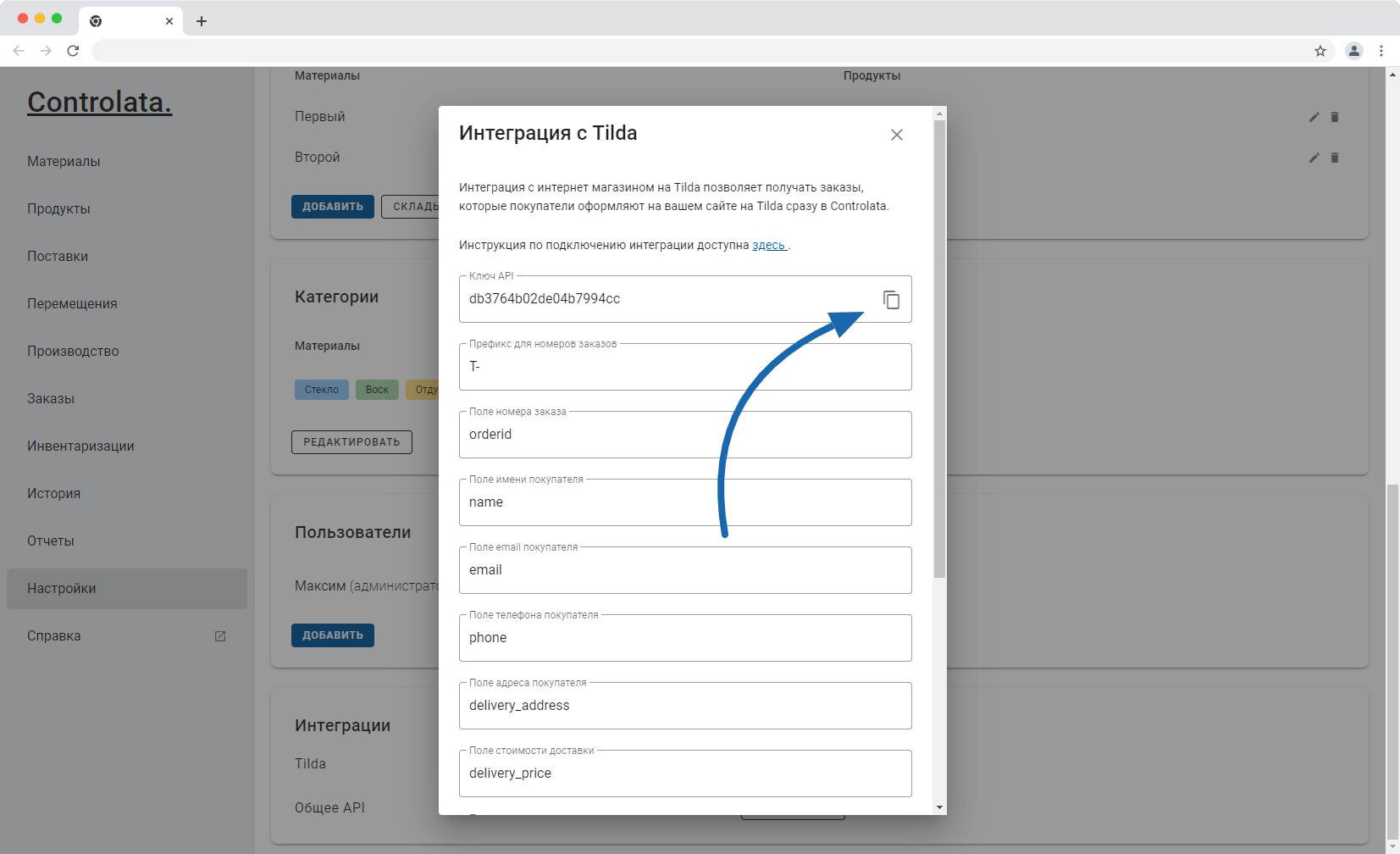Open Производство in the sidebar

coord(127,351)
